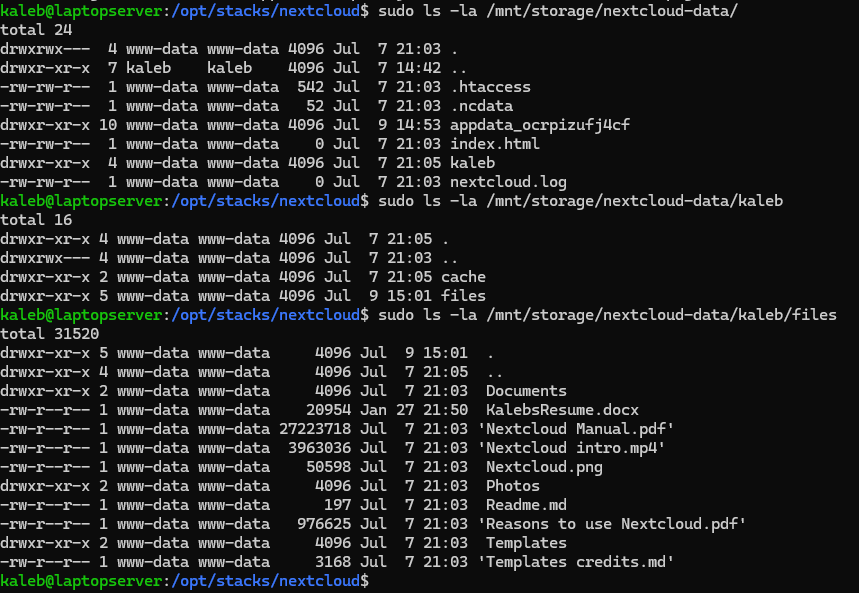Click the 'total 31520' line
The height and width of the screenshot is (593, 859).
tap(49, 334)
